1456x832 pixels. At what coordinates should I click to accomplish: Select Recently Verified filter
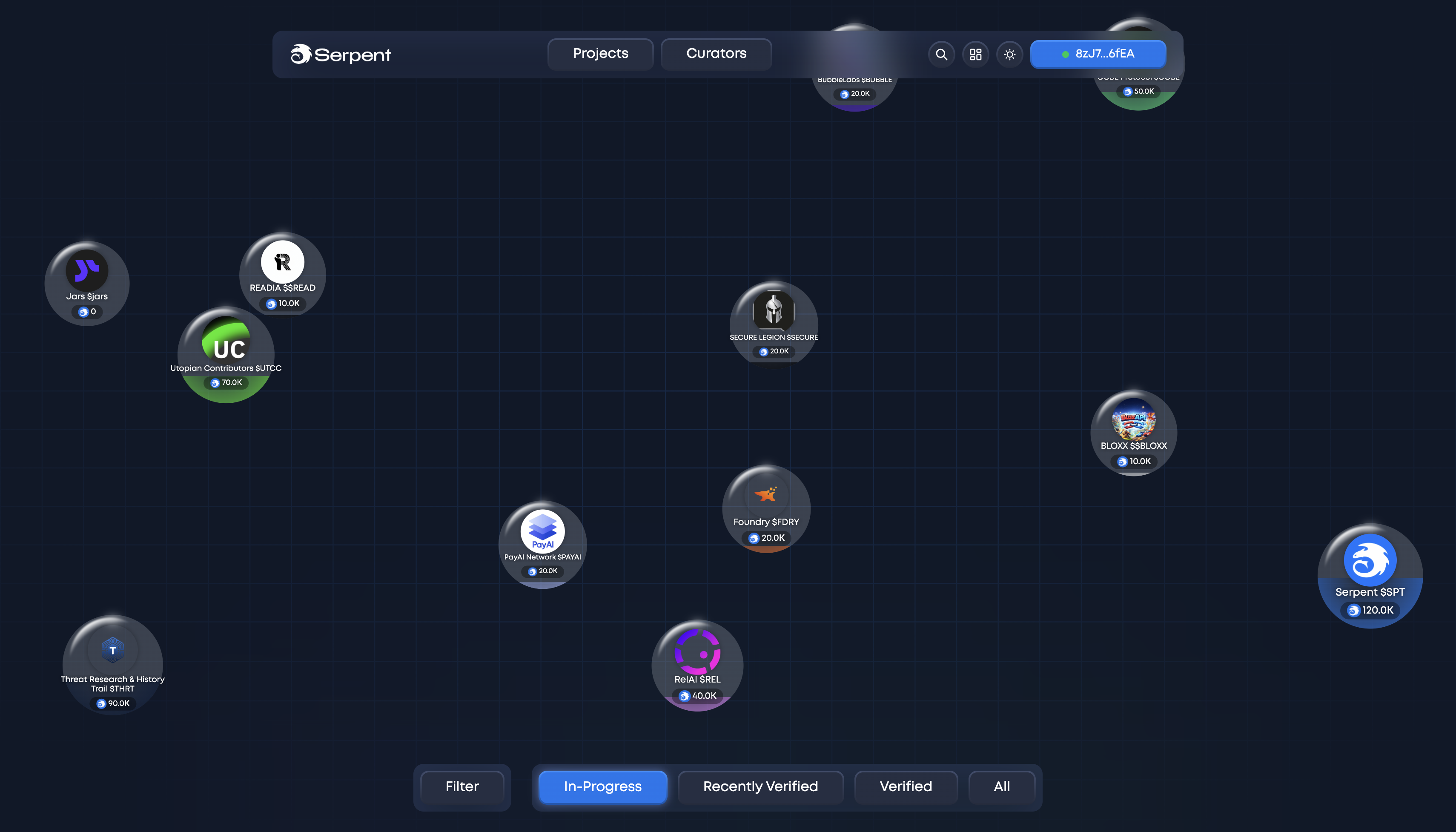760,787
